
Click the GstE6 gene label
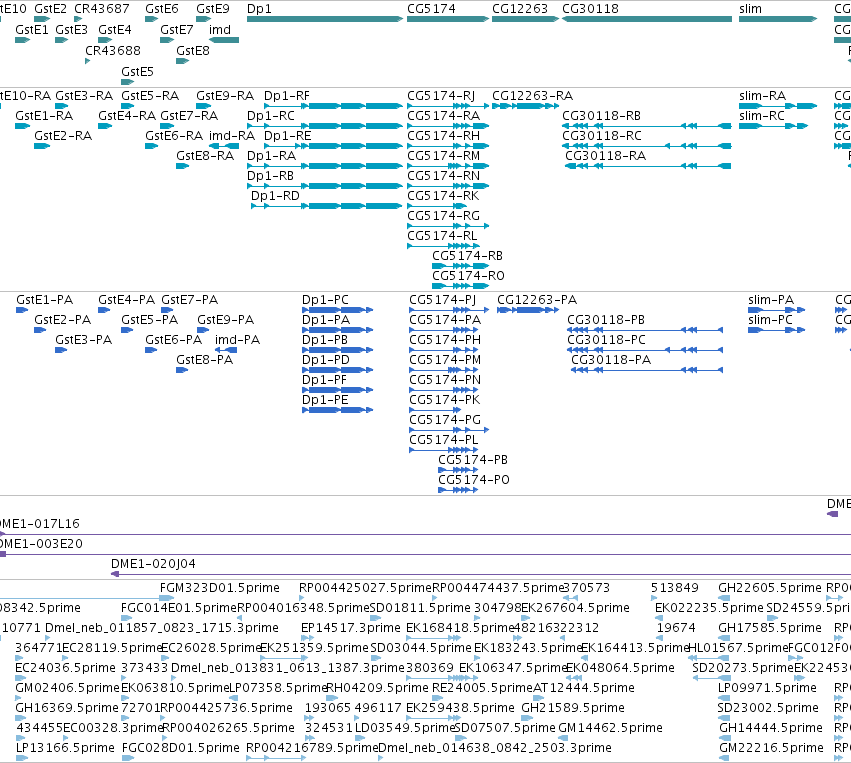point(162,9)
